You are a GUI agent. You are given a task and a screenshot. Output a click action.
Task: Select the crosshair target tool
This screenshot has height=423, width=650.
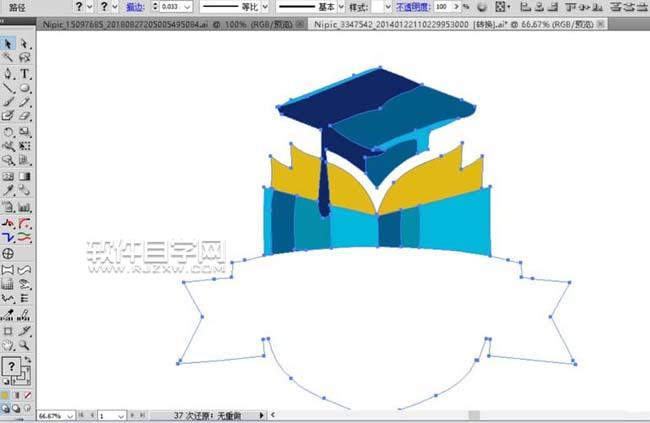7,253
